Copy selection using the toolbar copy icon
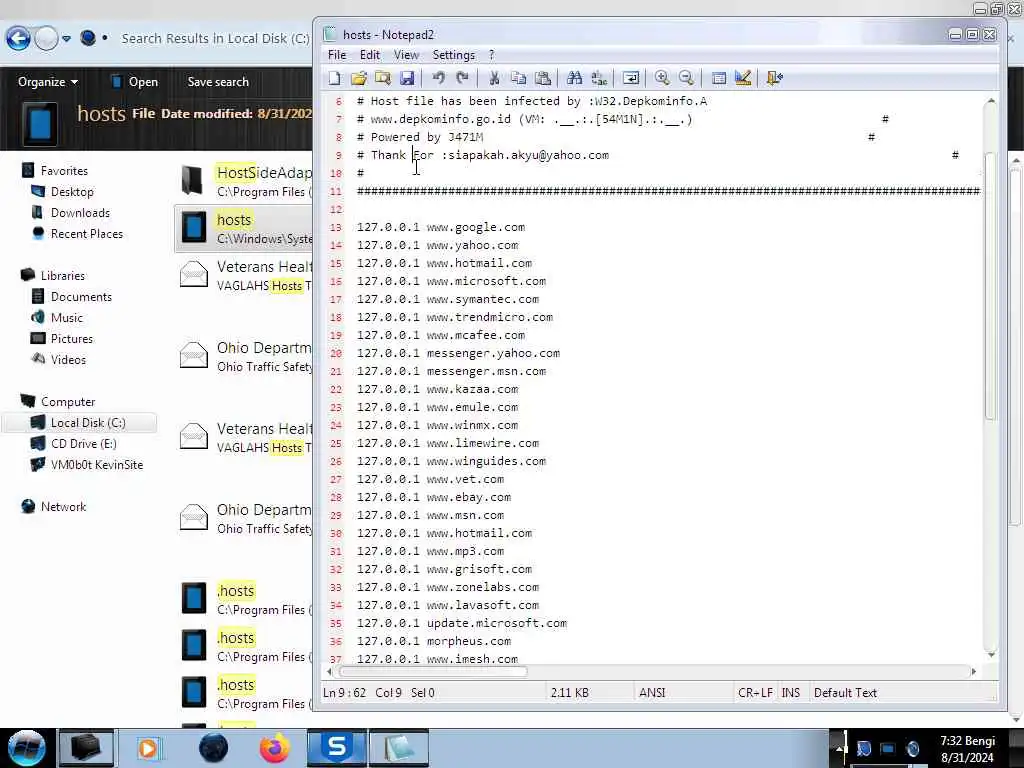The height and width of the screenshot is (768, 1024). (519, 78)
